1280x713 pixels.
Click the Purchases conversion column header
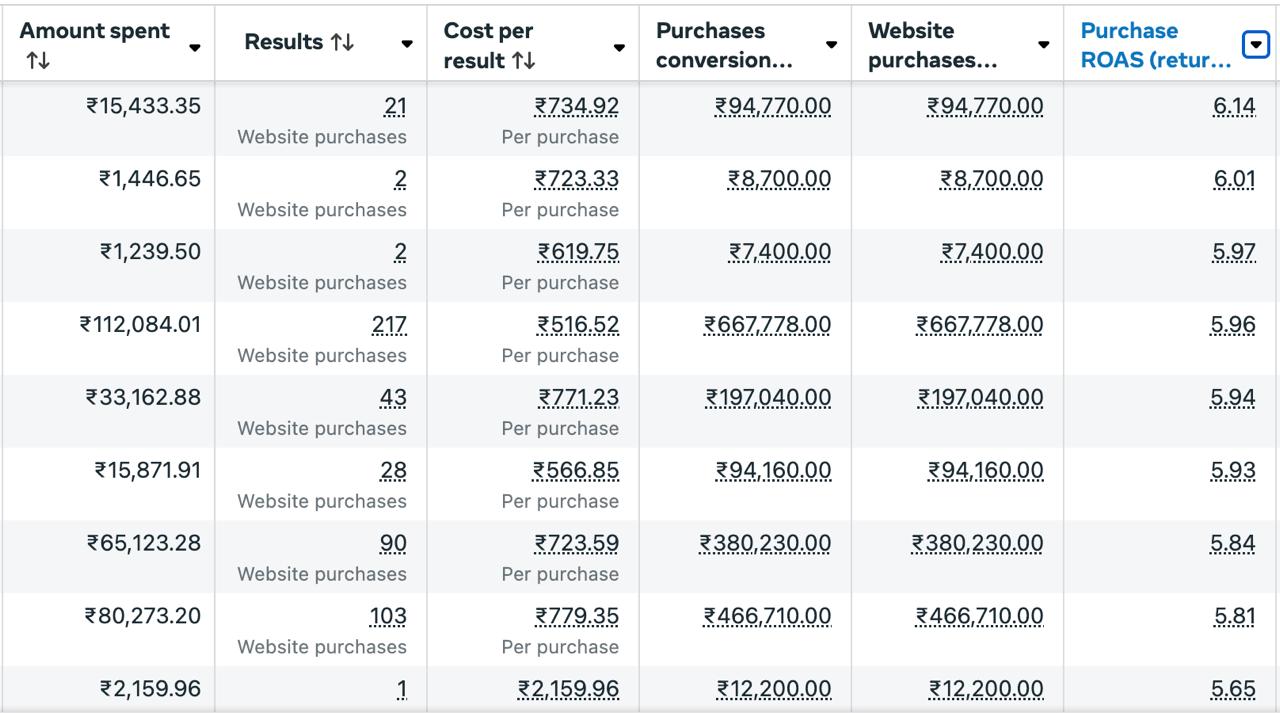724,45
